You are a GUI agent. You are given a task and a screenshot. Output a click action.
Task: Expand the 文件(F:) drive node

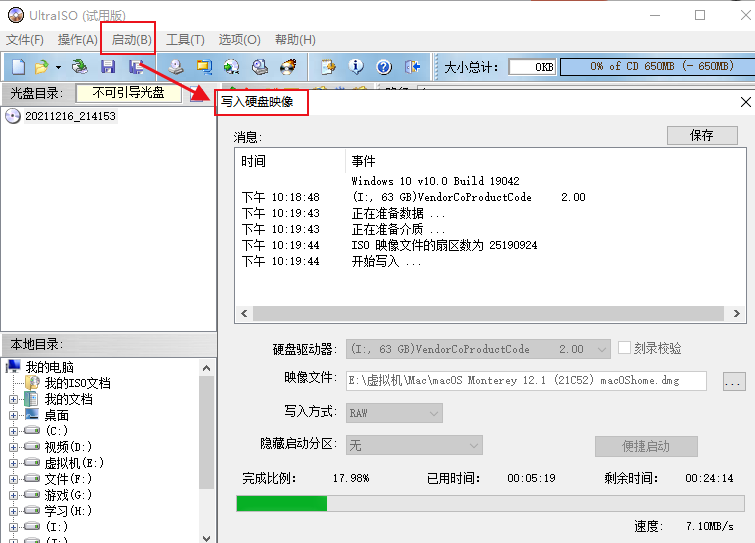click(13, 479)
